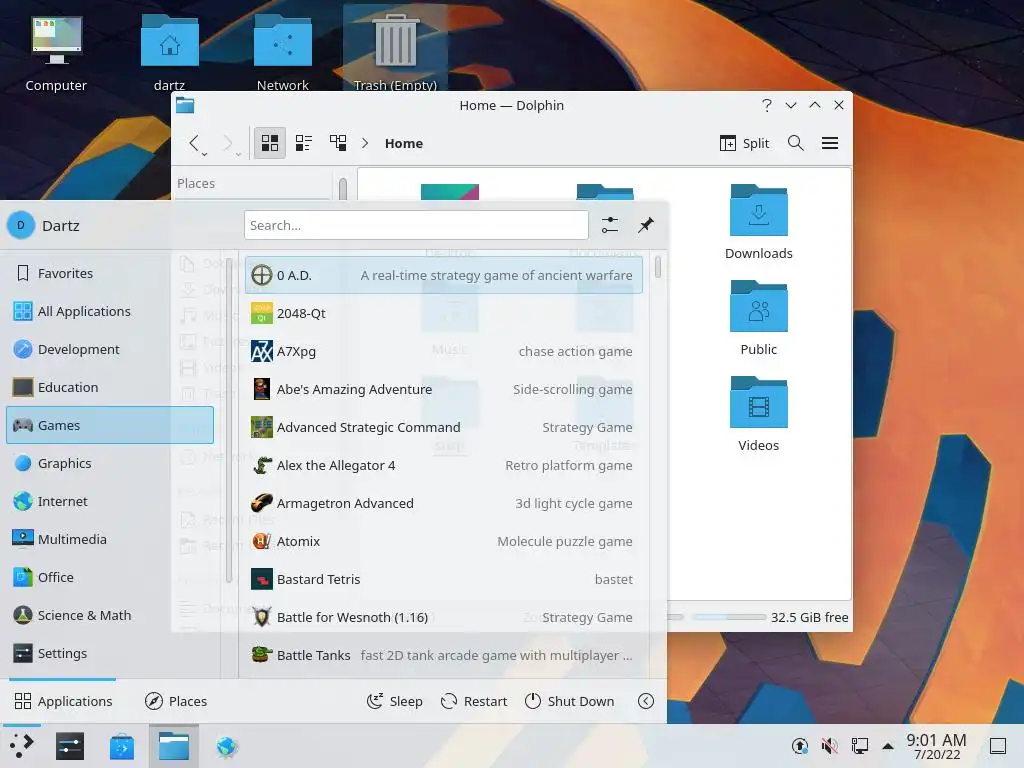Click the Restart button
The image size is (1024, 768).
pos(473,701)
